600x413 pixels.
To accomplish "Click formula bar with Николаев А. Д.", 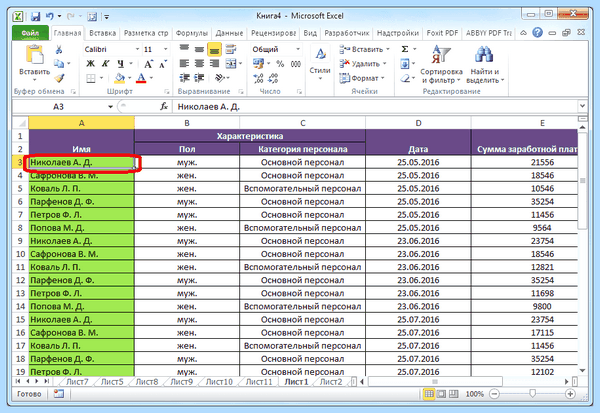I will 375,107.
